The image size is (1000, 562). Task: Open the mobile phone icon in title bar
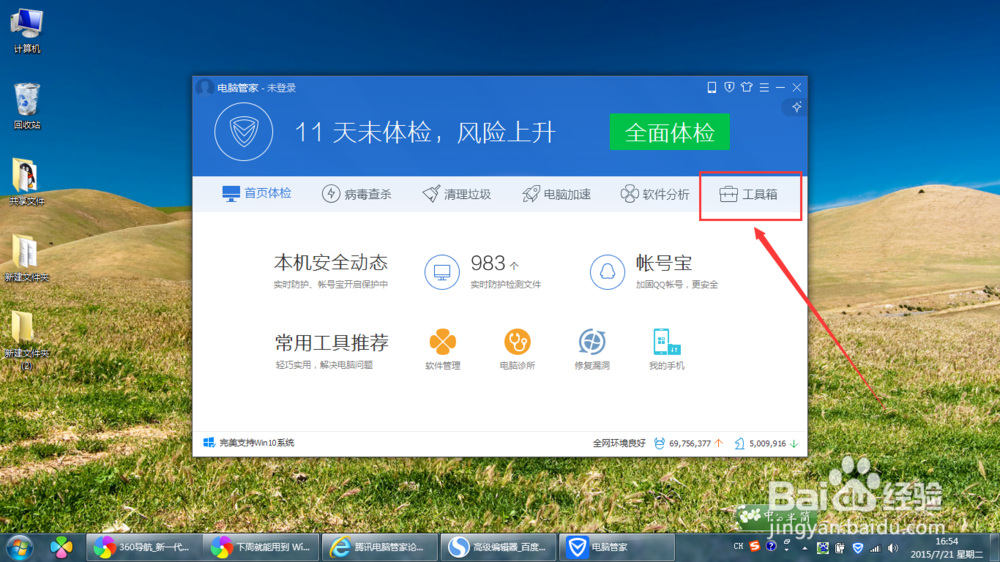(712, 87)
